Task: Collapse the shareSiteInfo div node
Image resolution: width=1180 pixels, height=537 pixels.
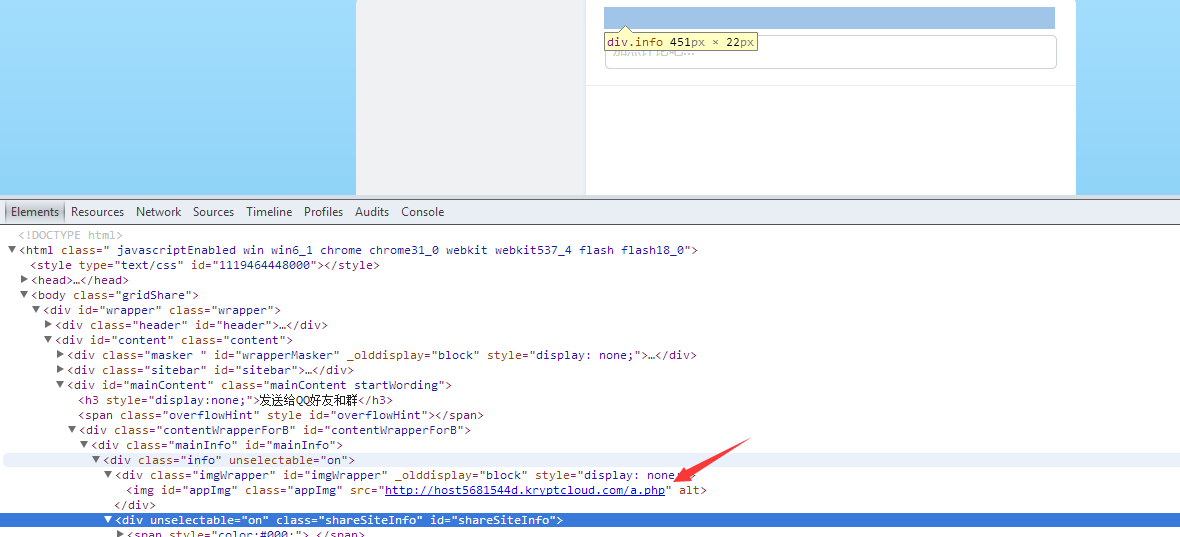Action: (x=108, y=520)
